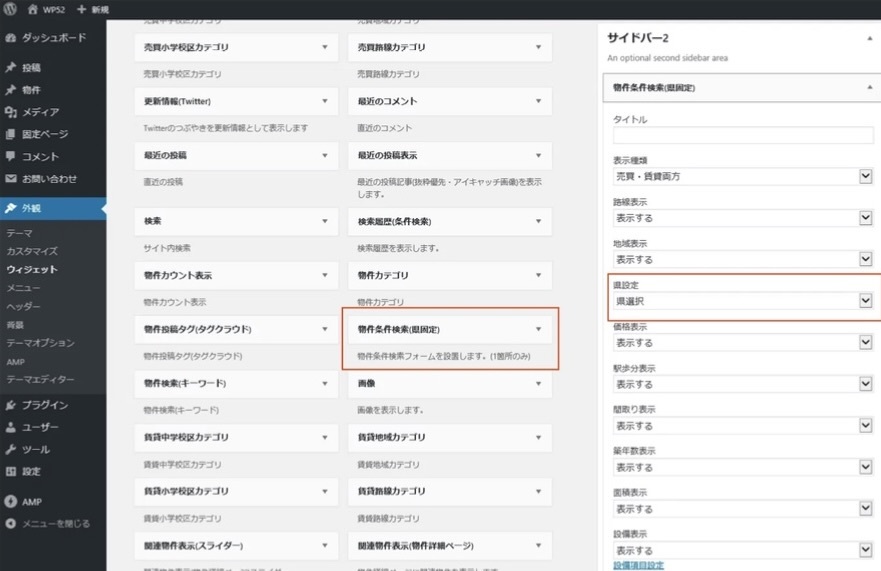This screenshot has width=881, height=571.
Task: Open カスタマイズ submenu item
Action: [32, 251]
